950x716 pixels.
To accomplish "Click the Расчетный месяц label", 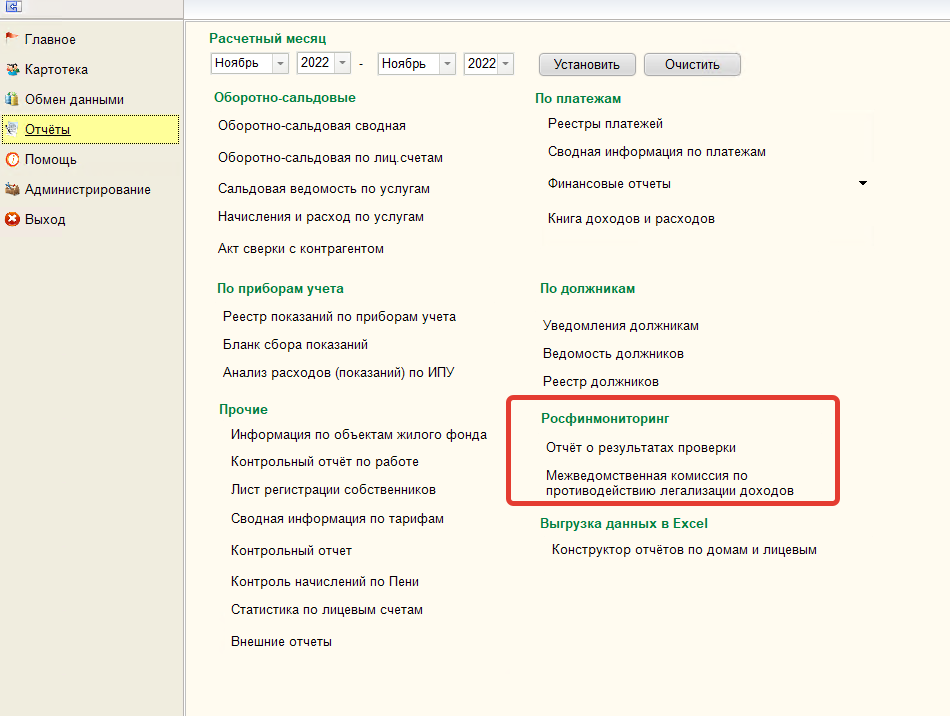I will pyautogui.click(x=268, y=39).
